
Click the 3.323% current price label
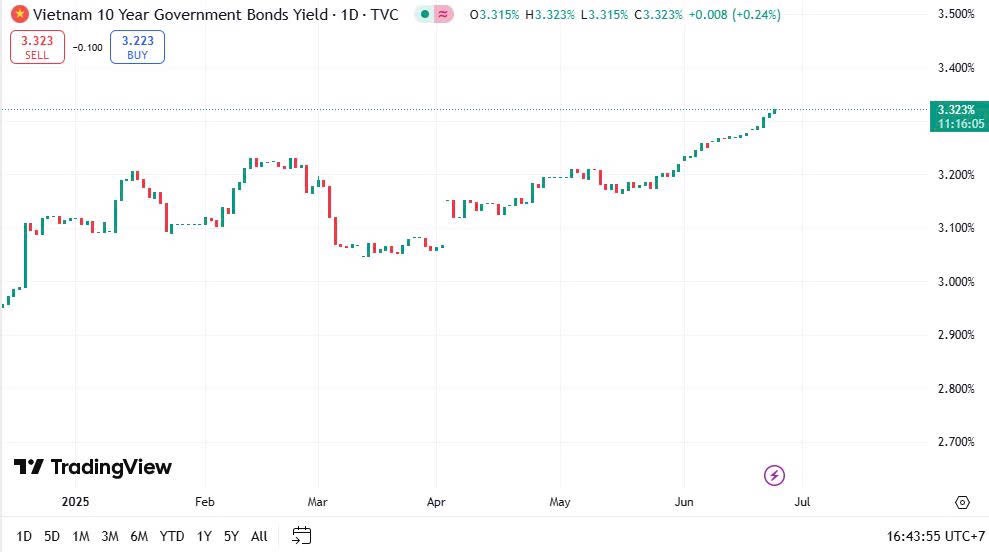click(x=957, y=108)
